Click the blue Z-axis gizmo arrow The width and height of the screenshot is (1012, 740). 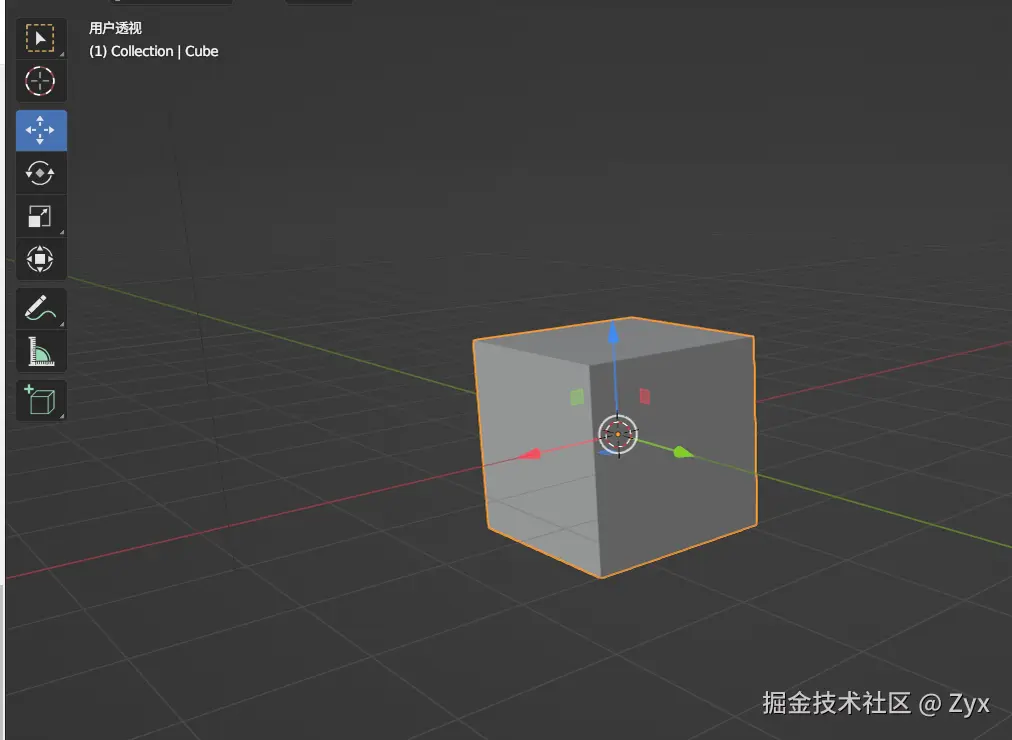(x=613, y=335)
